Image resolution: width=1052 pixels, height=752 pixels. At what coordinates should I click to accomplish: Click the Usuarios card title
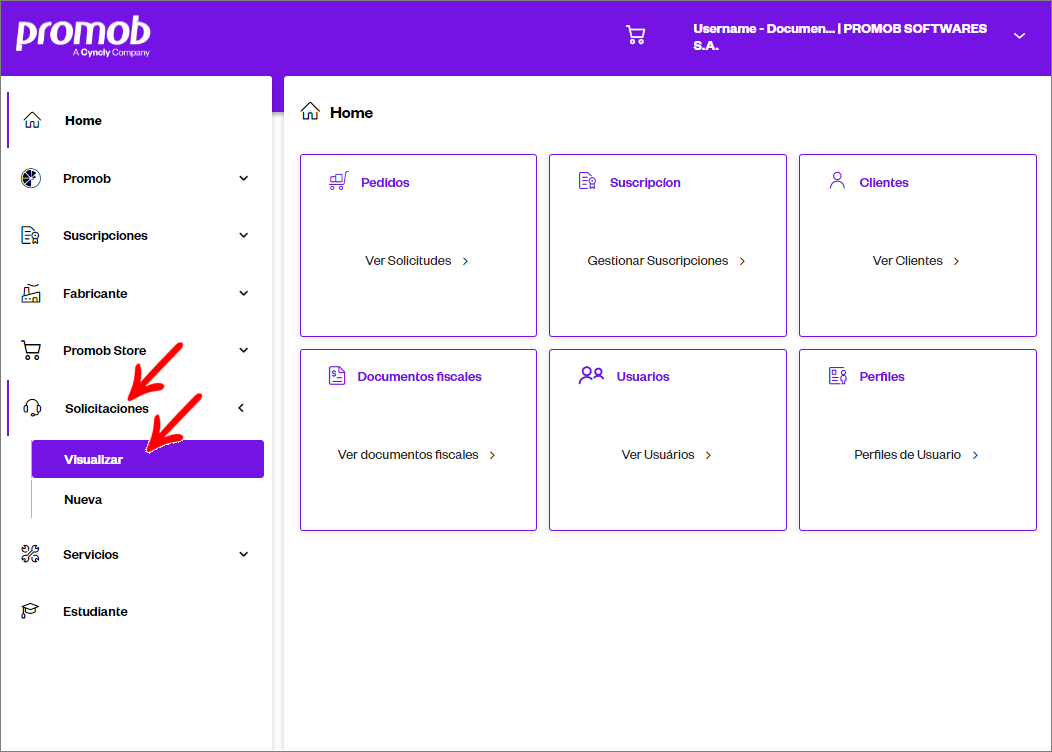643,376
